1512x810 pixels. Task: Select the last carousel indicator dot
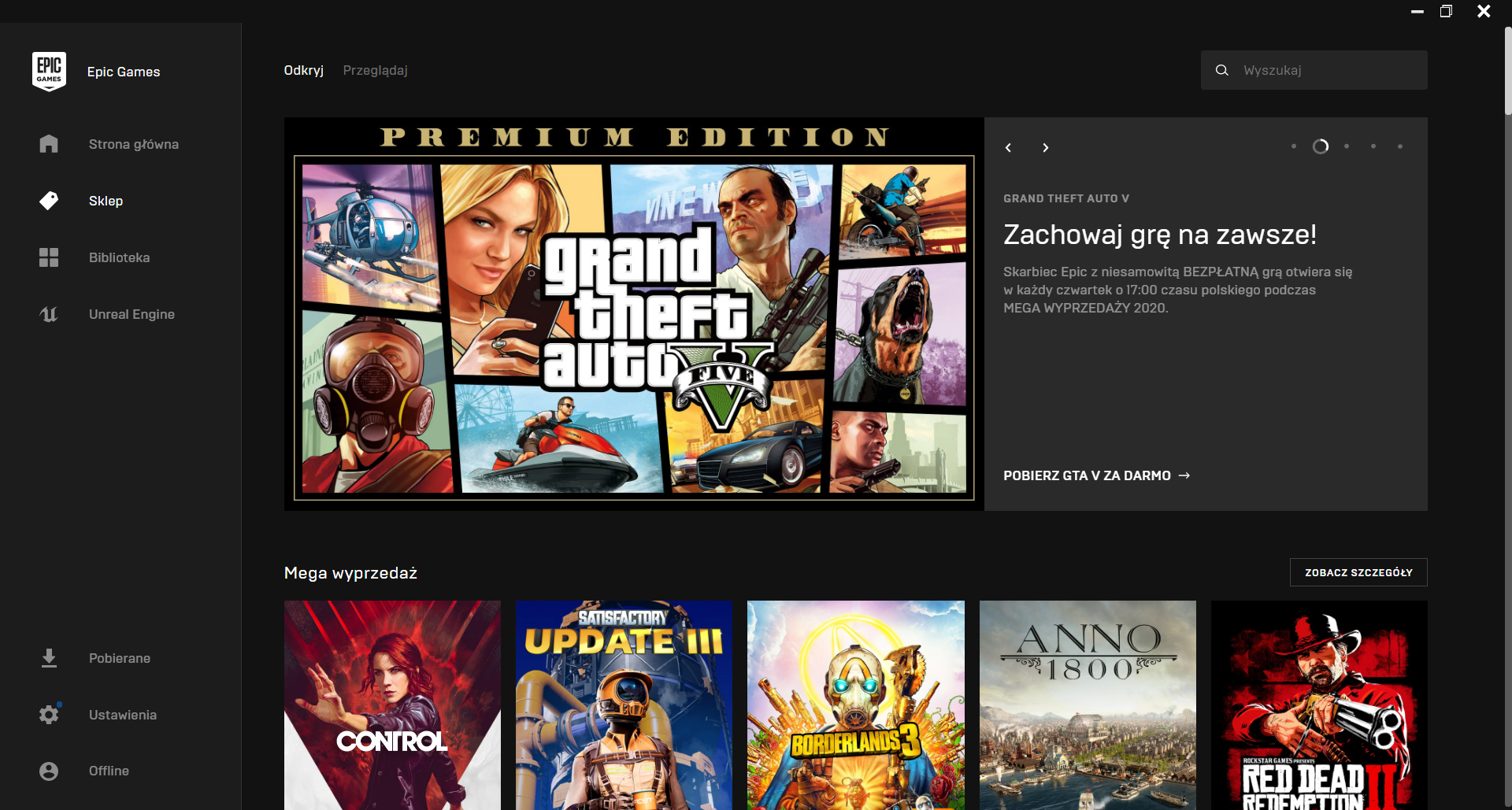coord(1399,146)
